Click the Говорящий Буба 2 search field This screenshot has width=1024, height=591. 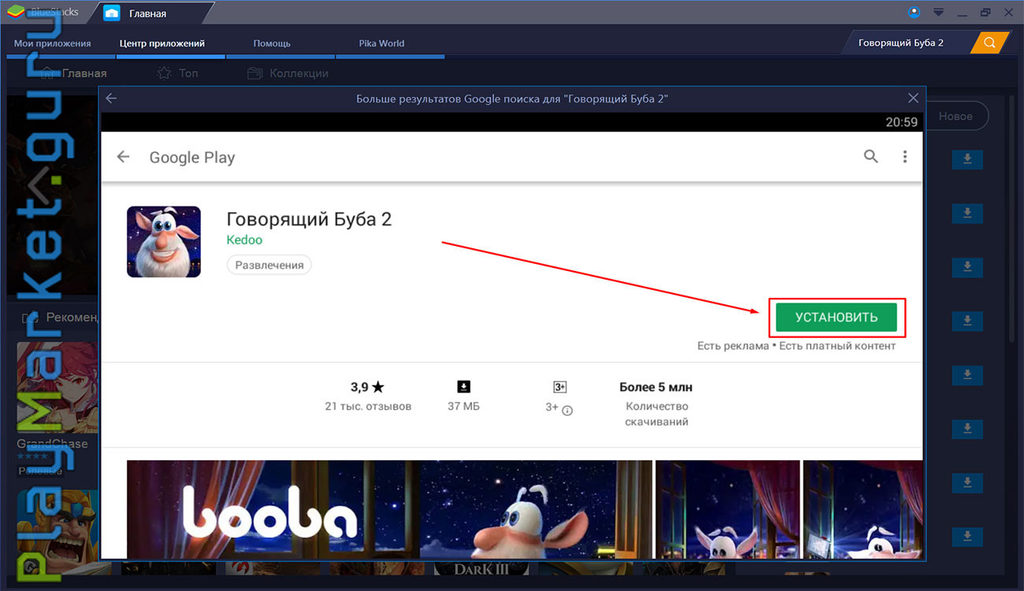(904, 42)
